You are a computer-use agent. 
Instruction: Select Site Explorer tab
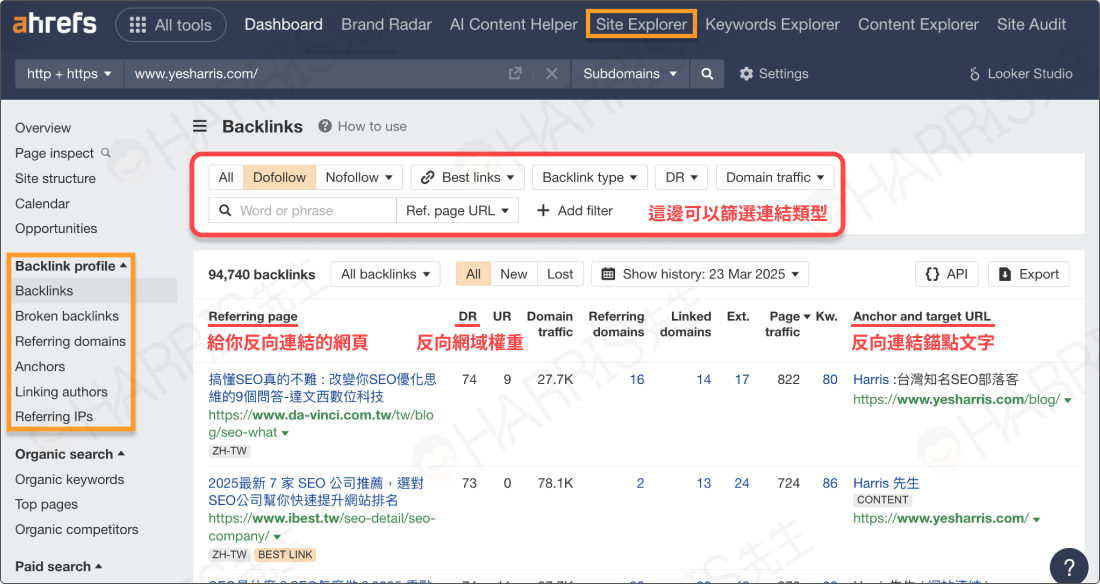[x=641, y=25]
